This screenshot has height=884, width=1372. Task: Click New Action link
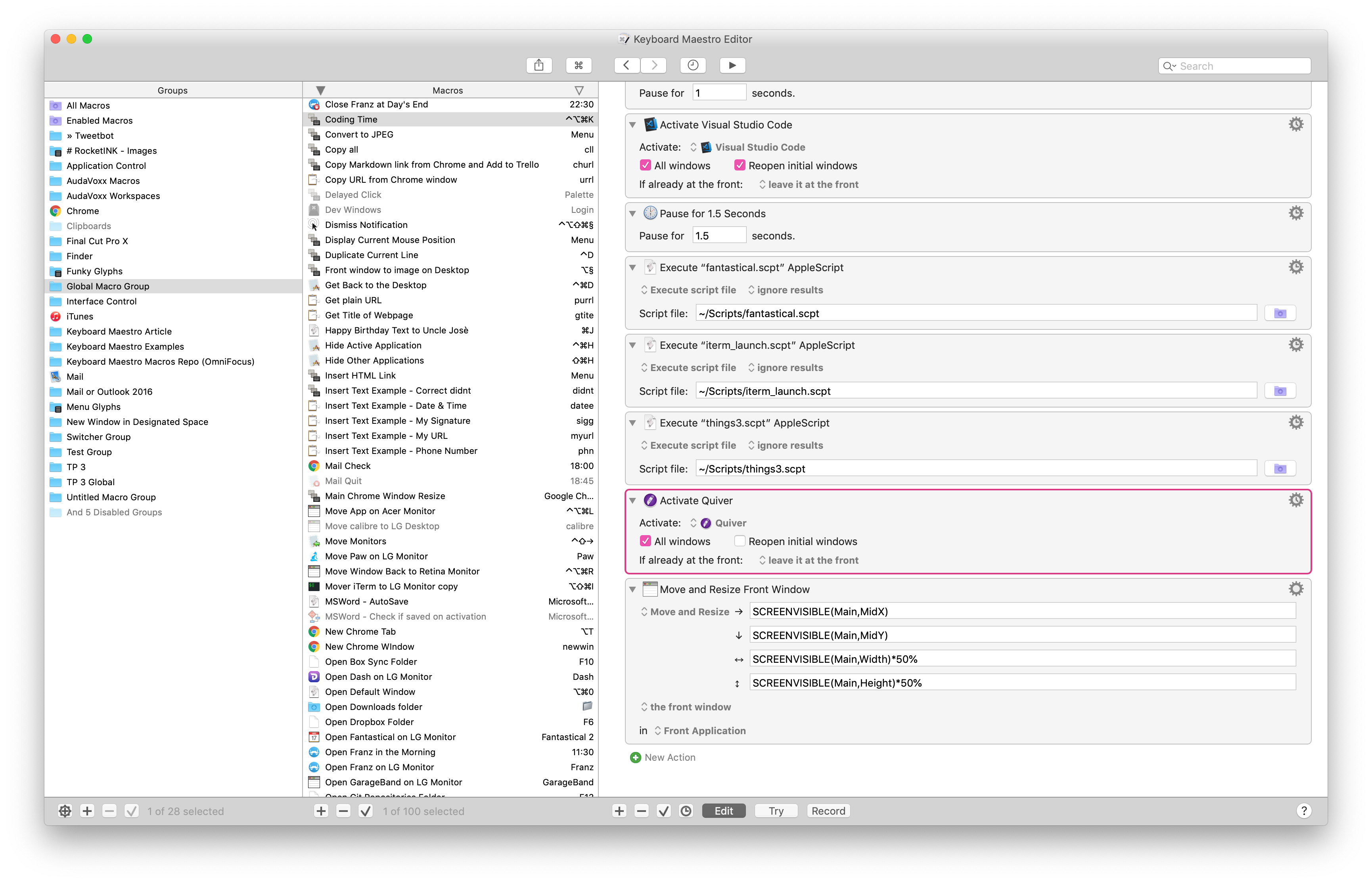pos(663,758)
